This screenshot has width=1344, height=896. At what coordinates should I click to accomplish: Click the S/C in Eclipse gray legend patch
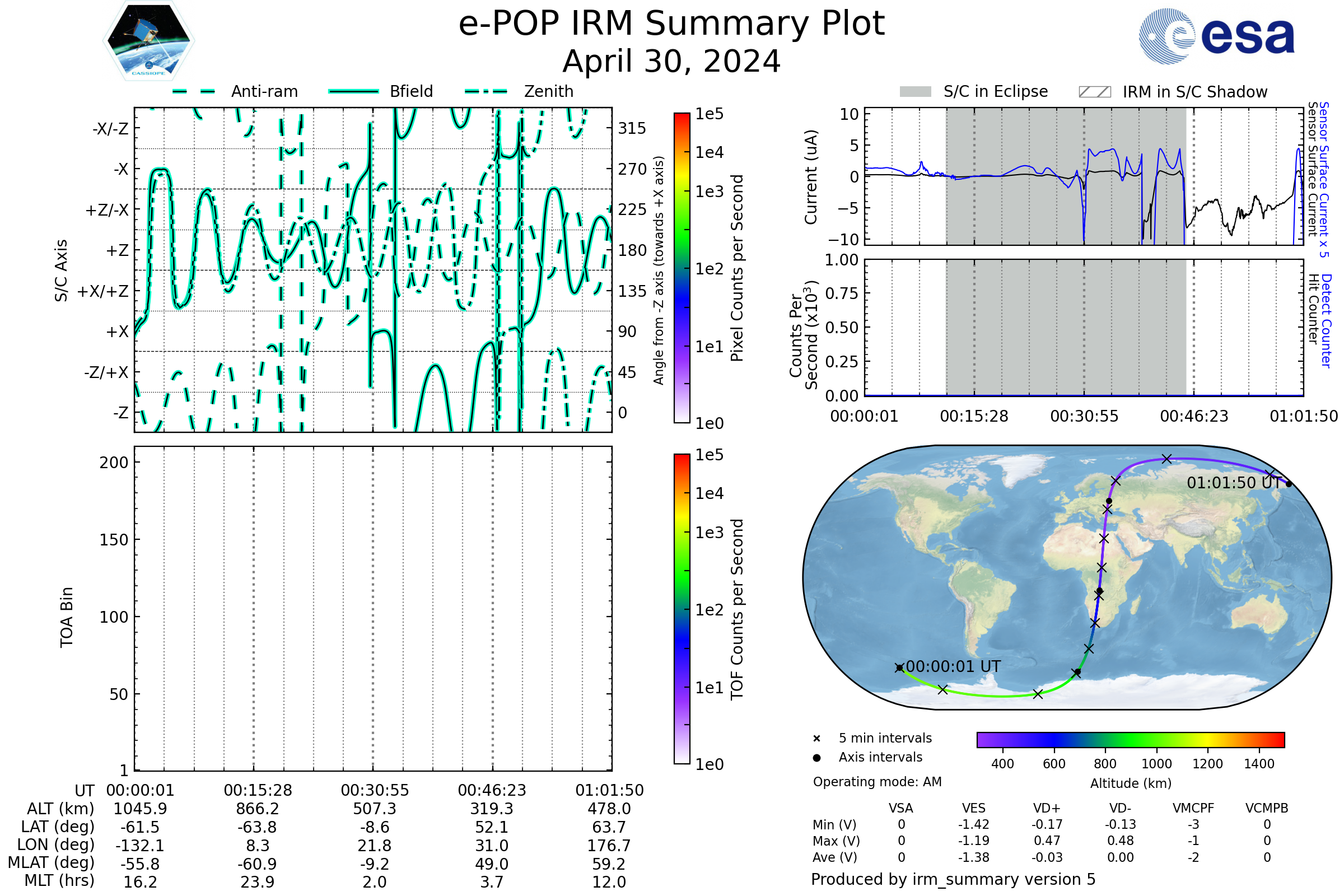coord(915,92)
